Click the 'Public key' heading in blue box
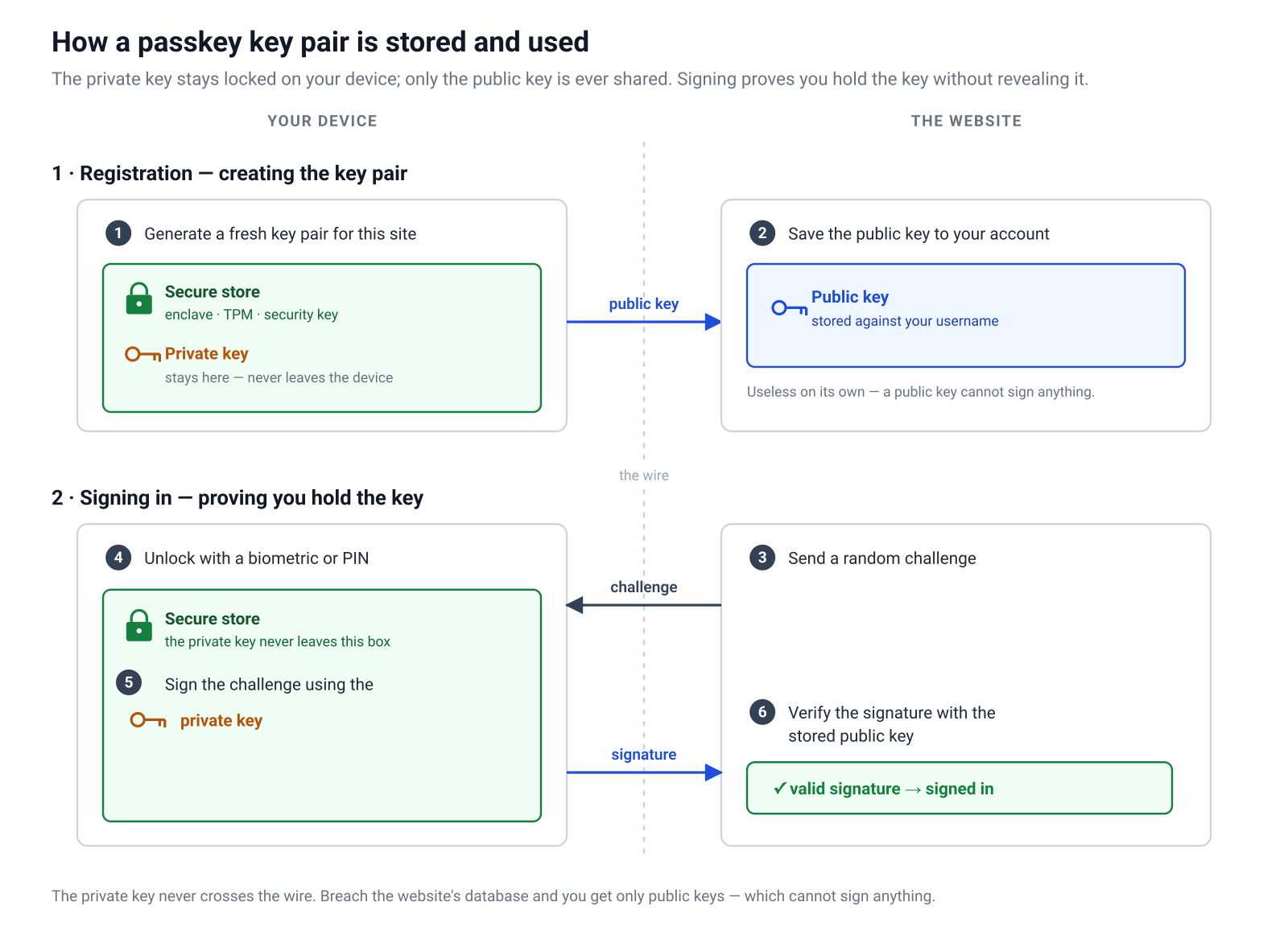This screenshot has height=927, width=1288. (x=850, y=297)
